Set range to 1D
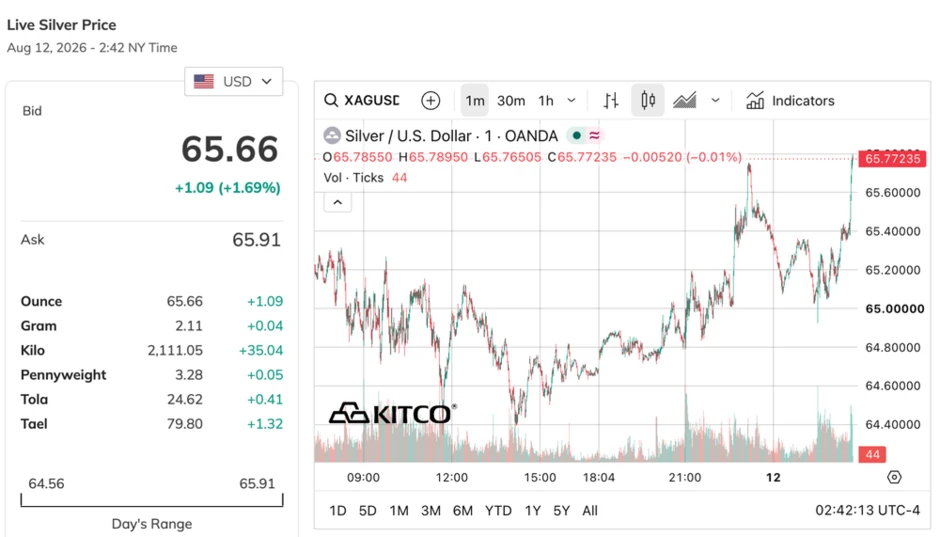 pos(338,511)
